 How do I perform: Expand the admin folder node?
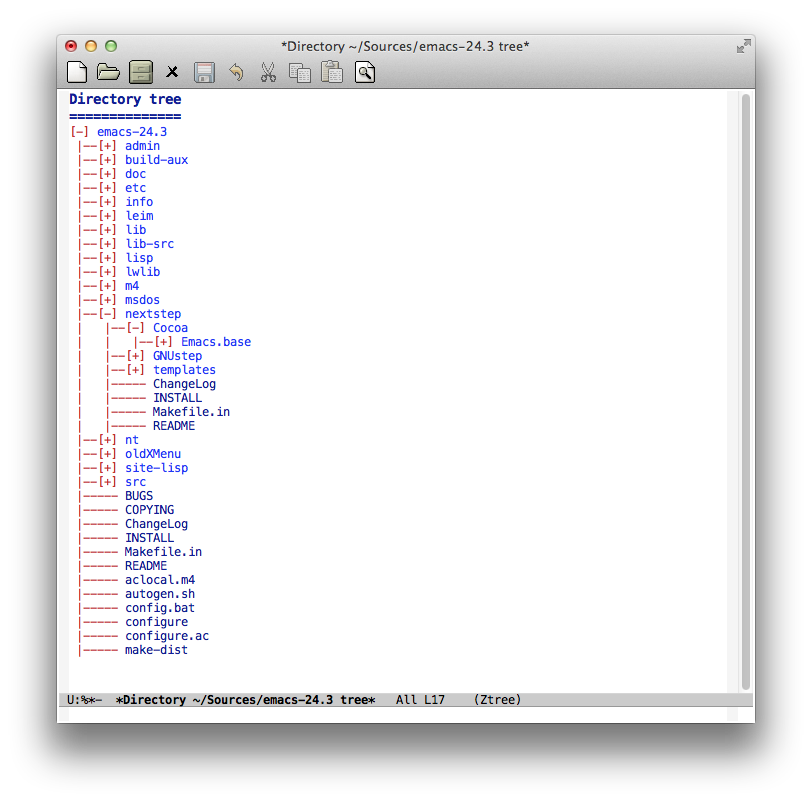107,146
